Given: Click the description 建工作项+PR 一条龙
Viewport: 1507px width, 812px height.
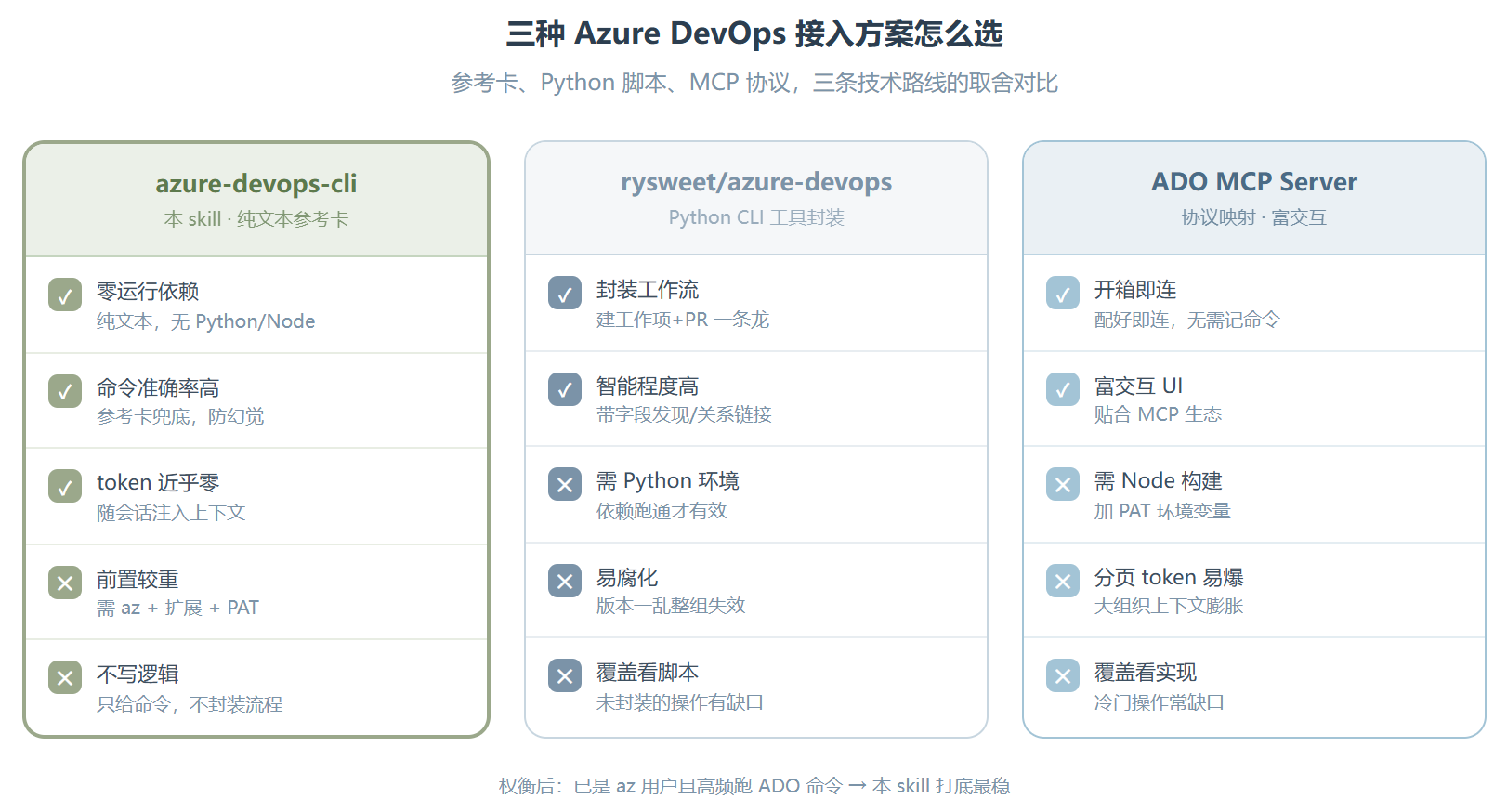Looking at the screenshot, I should pos(683,320).
